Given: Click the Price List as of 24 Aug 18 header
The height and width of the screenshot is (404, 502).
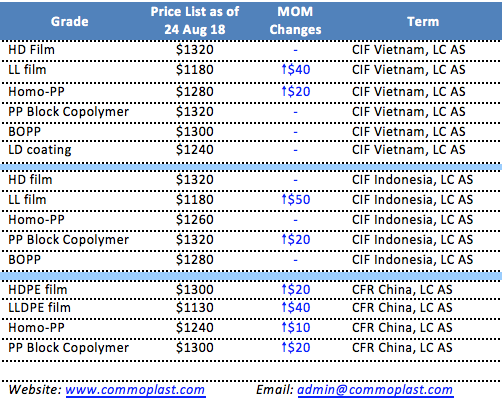Looking at the screenshot, I should [195, 21].
